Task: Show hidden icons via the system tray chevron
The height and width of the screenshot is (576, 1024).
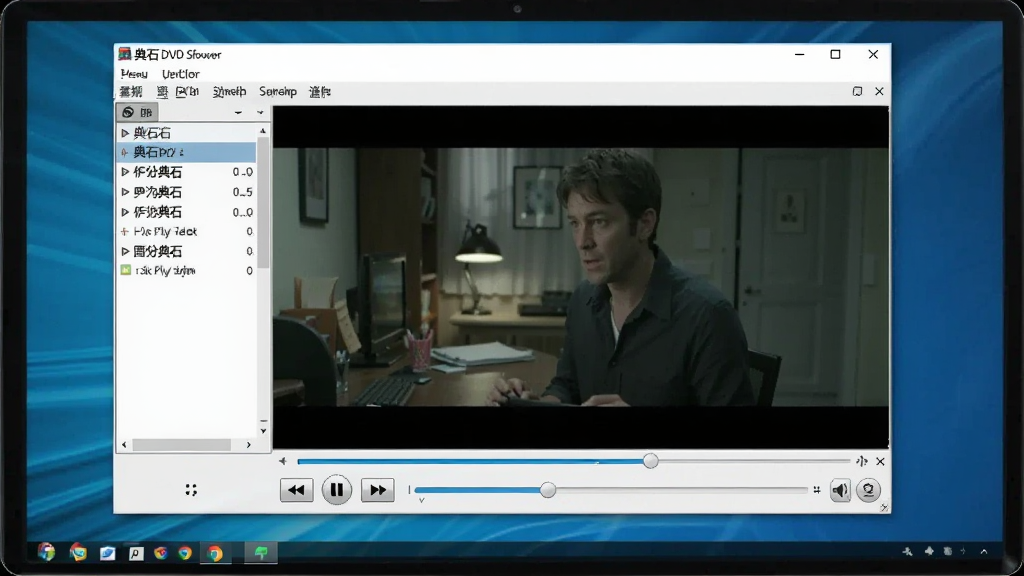Action: tap(984, 552)
